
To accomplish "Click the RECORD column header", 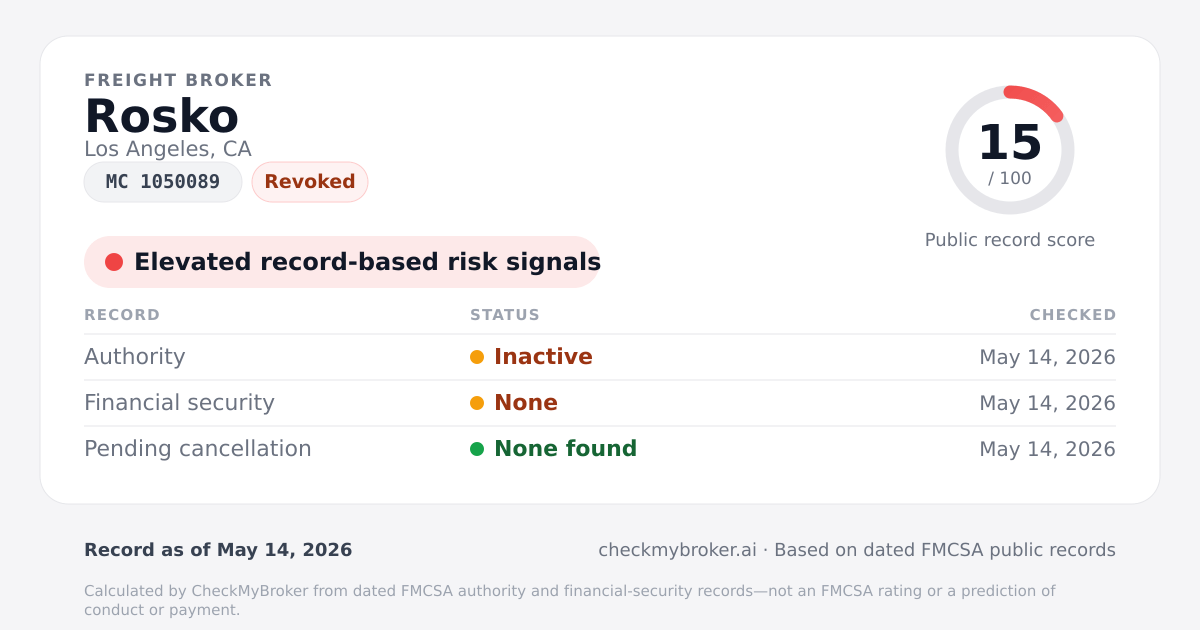I will [122, 315].
